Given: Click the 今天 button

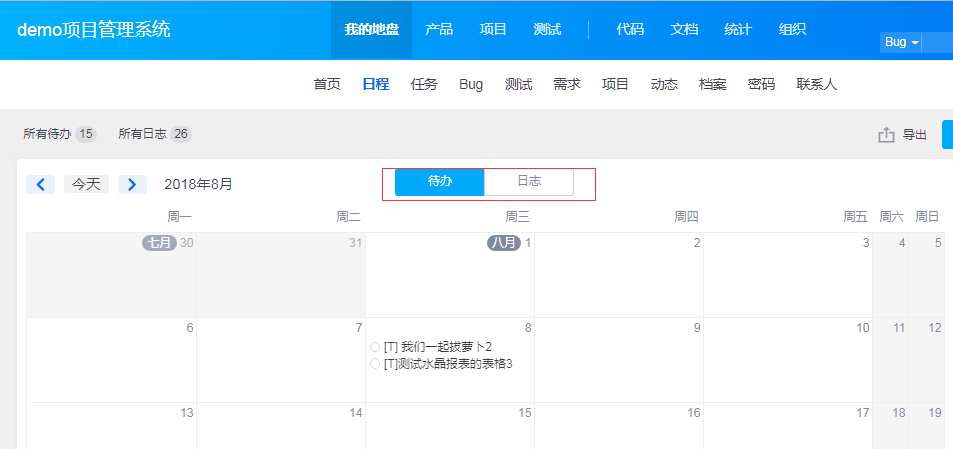Looking at the screenshot, I should click(x=86, y=184).
